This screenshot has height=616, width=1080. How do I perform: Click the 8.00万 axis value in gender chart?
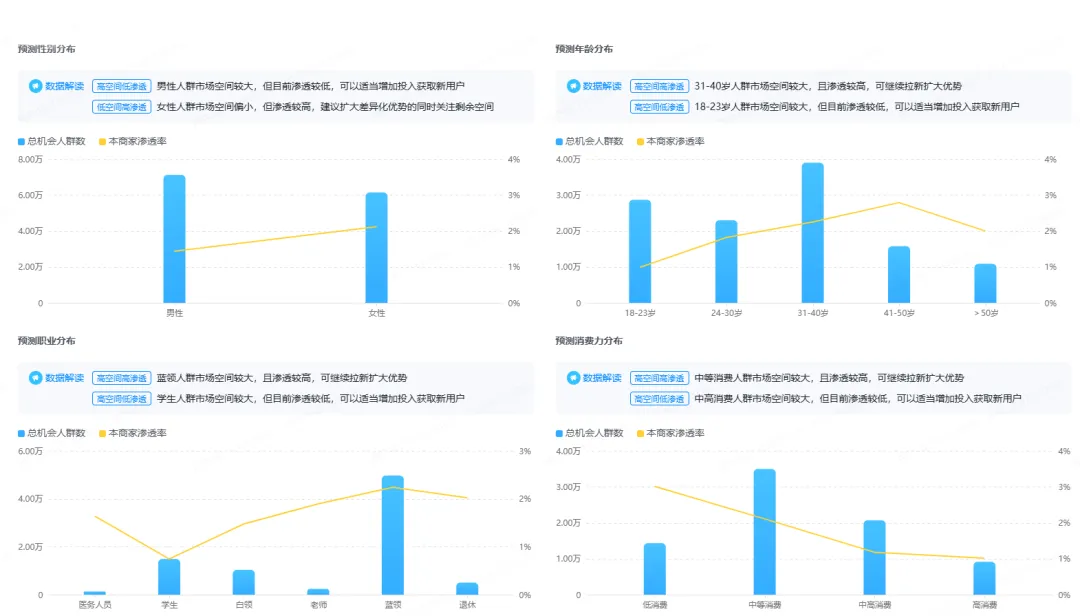tap(30, 159)
